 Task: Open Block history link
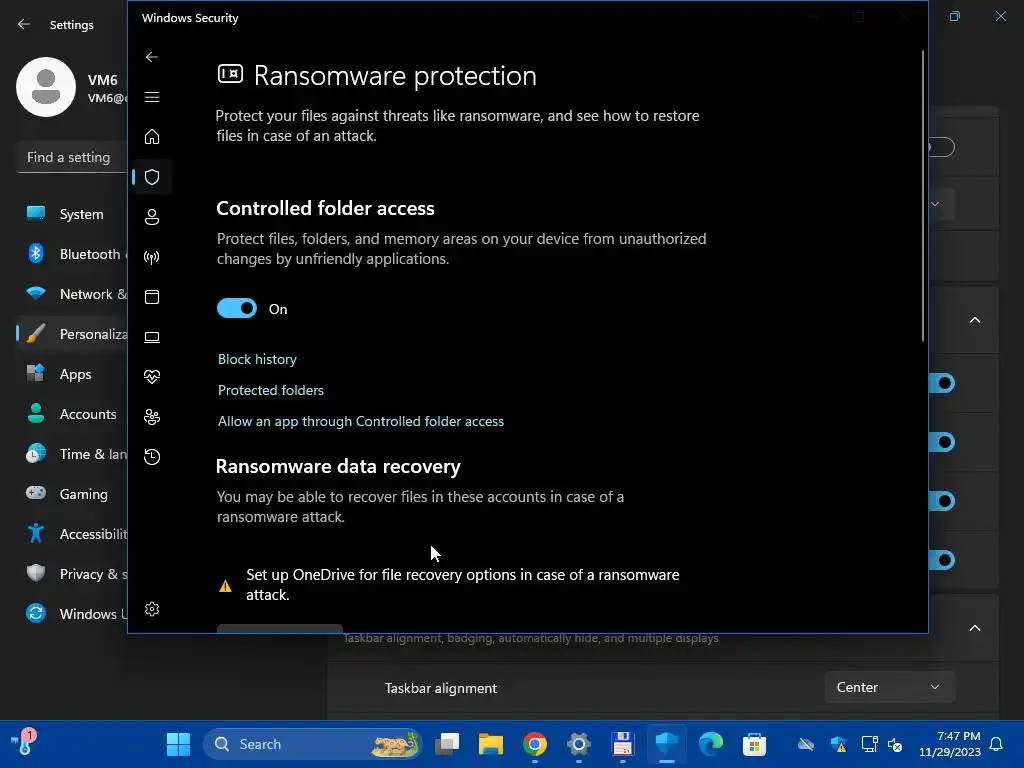click(x=257, y=359)
